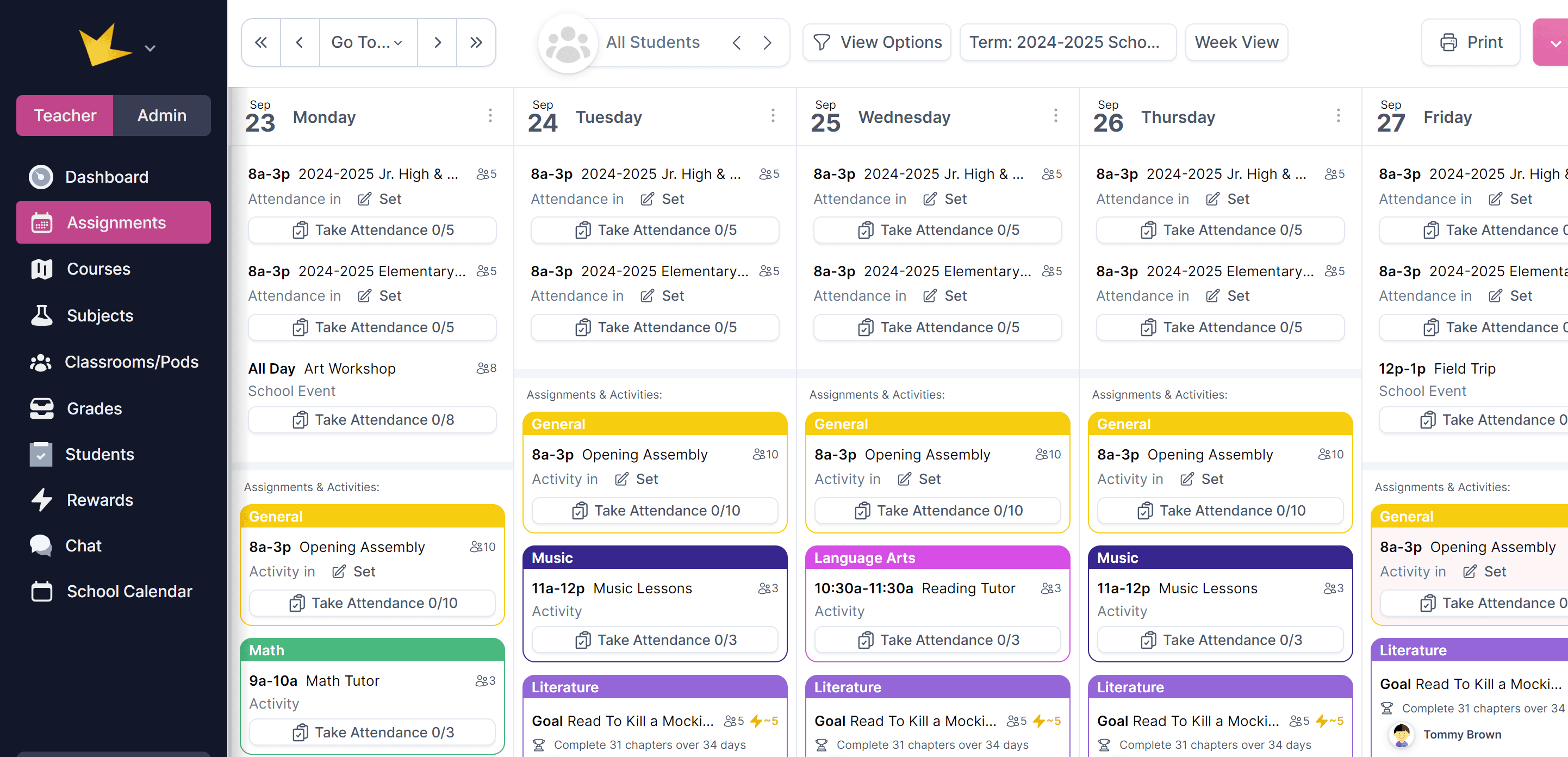Image resolution: width=1568 pixels, height=757 pixels.
Task: Jump back with double-left chevron button
Action: 260,42
